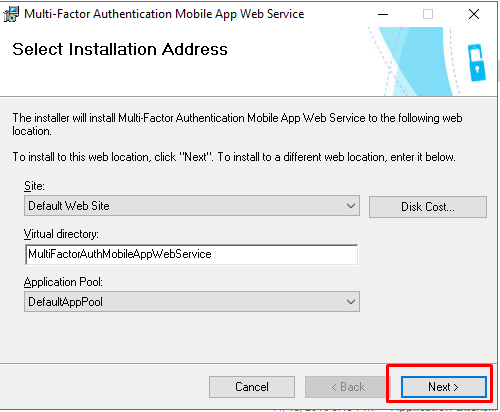Click the greyed-out maximize button
This screenshot has height=412, width=500.
(428, 14)
